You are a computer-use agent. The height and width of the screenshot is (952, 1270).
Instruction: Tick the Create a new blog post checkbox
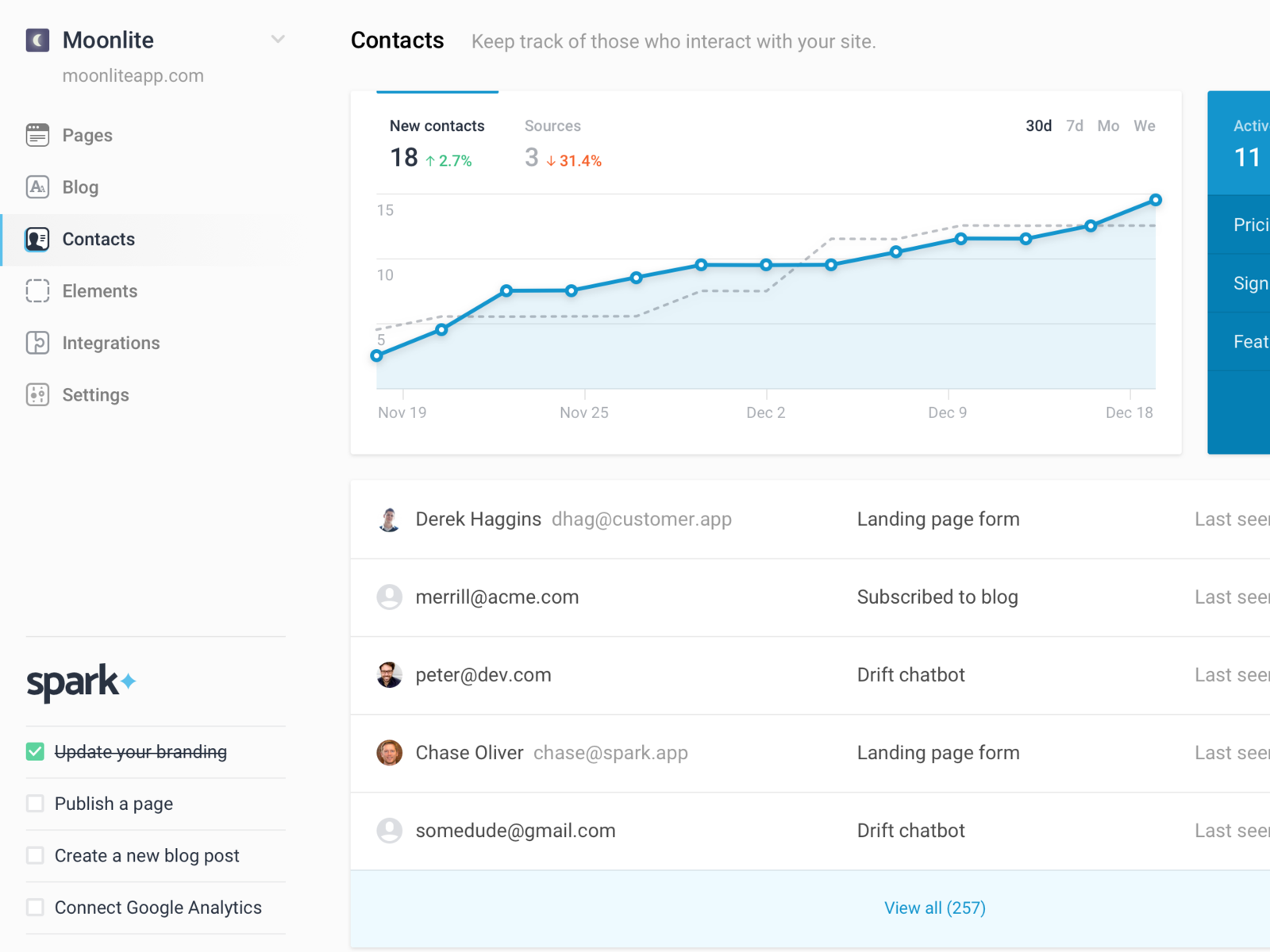[x=35, y=855]
